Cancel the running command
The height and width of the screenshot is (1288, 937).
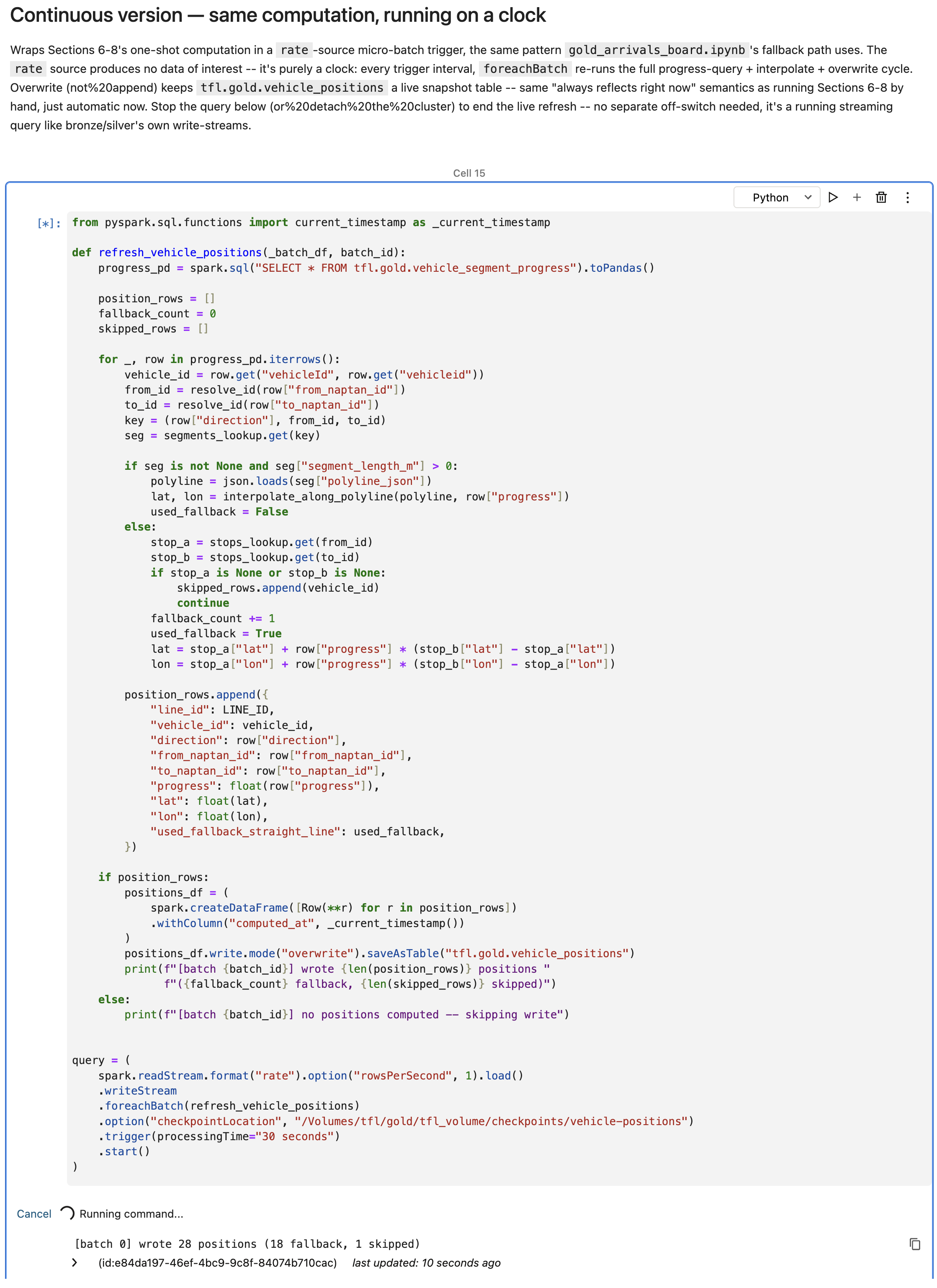pos(34,1213)
